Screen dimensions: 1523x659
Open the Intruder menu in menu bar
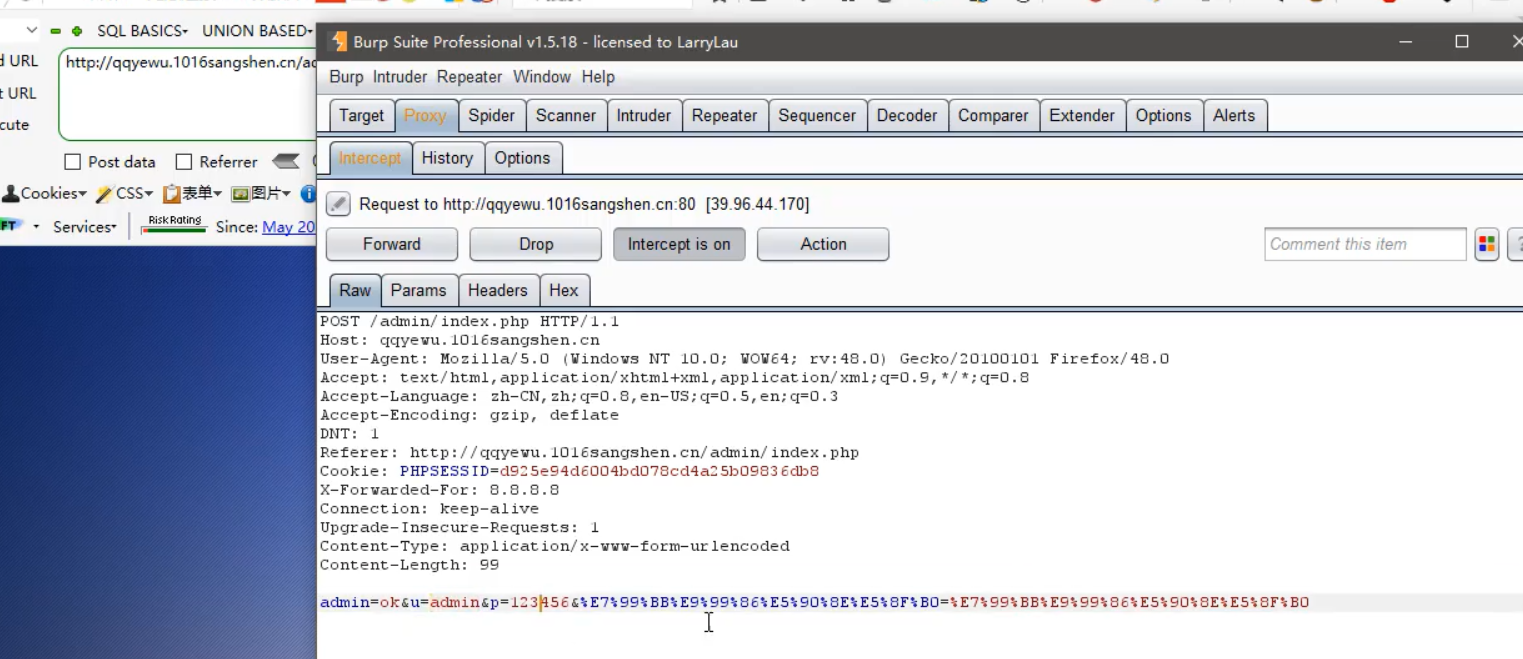tap(400, 77)
